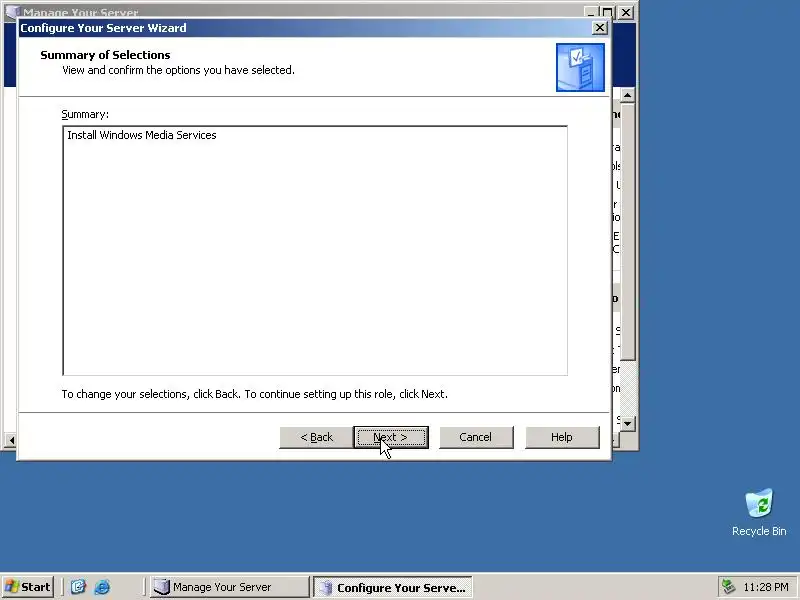The width and height of the screenshot is (800, 600).
Task: Click the server checklist wizard icon
Action: tap(580, 67)
